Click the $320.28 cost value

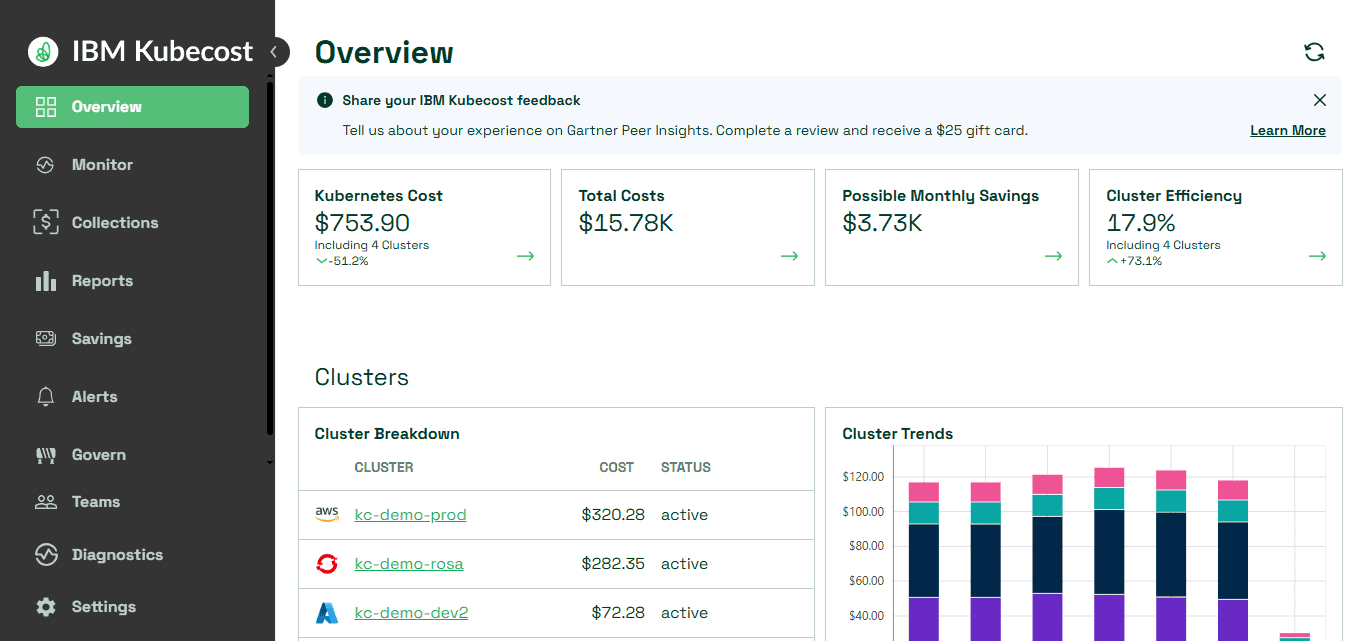(613, 515)
